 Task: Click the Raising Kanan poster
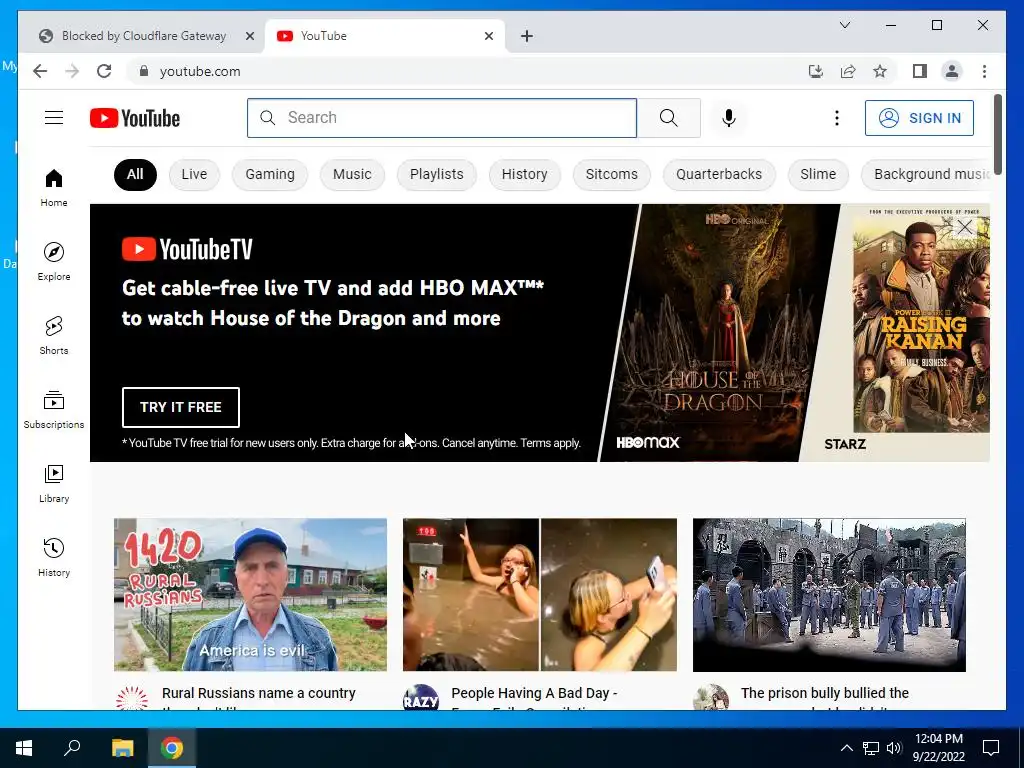click(921, 325)
